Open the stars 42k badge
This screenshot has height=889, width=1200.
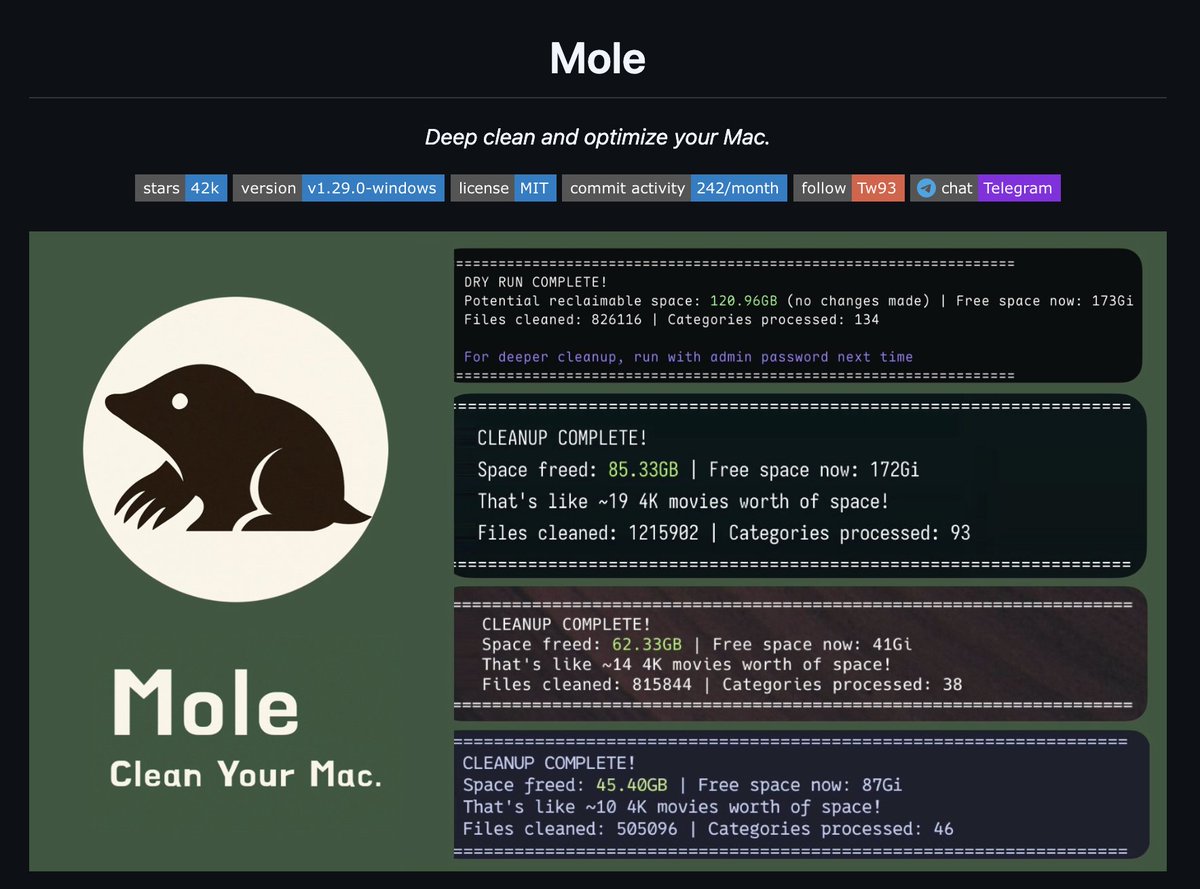[181, 188]
